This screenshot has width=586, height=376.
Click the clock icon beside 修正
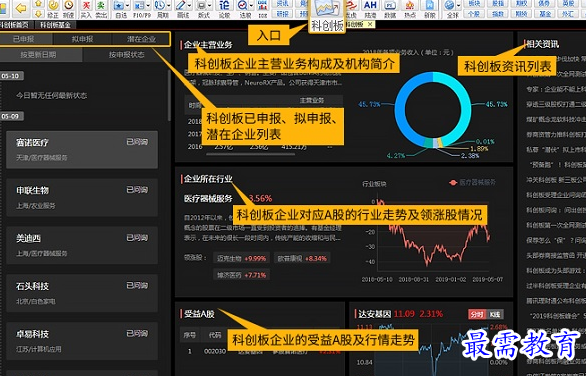point(69,5)
